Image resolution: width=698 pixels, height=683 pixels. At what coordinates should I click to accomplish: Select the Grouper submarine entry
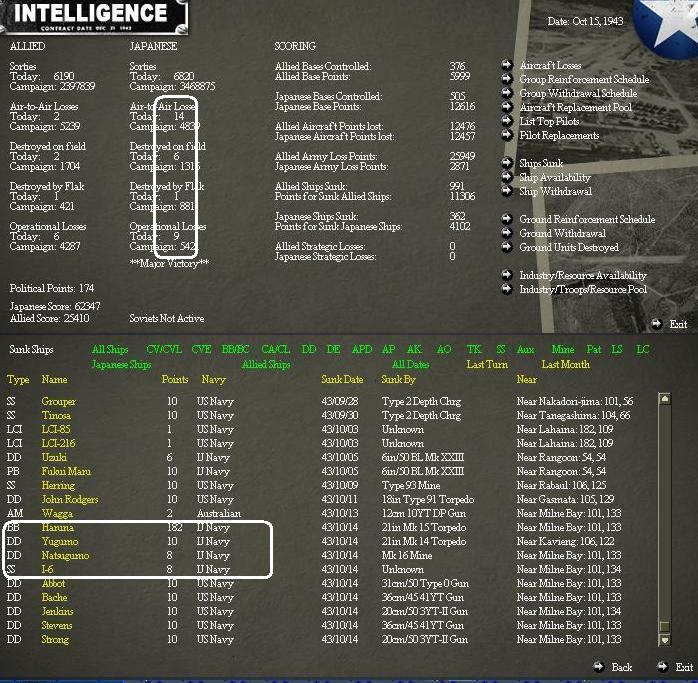click(320, 402)
